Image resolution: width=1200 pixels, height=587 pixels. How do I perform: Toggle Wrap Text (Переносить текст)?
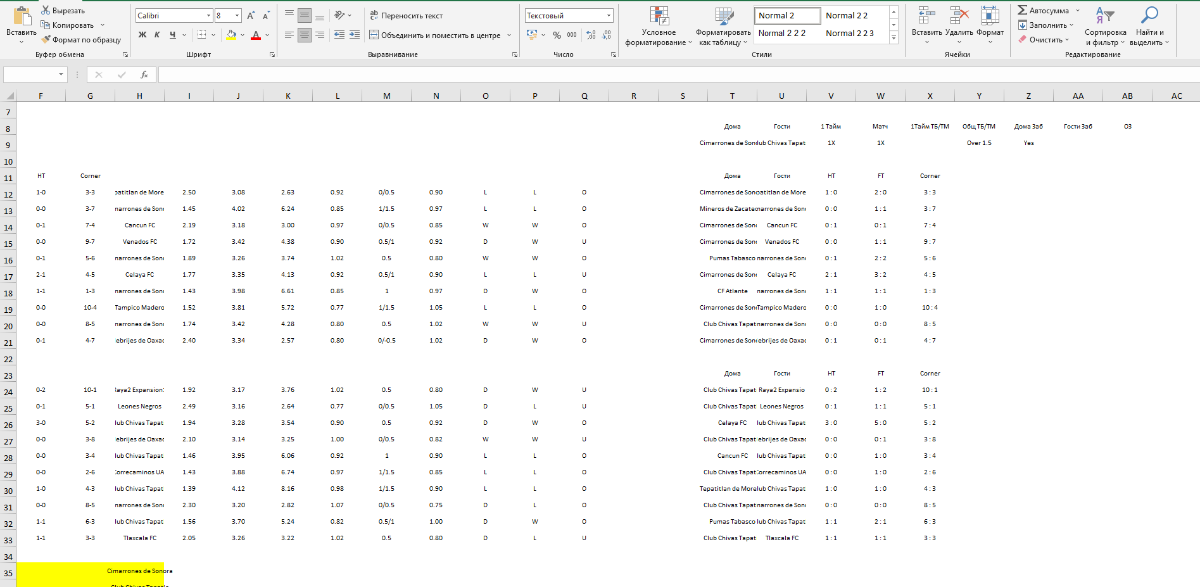pyautogui.click(x=406, y=16)
